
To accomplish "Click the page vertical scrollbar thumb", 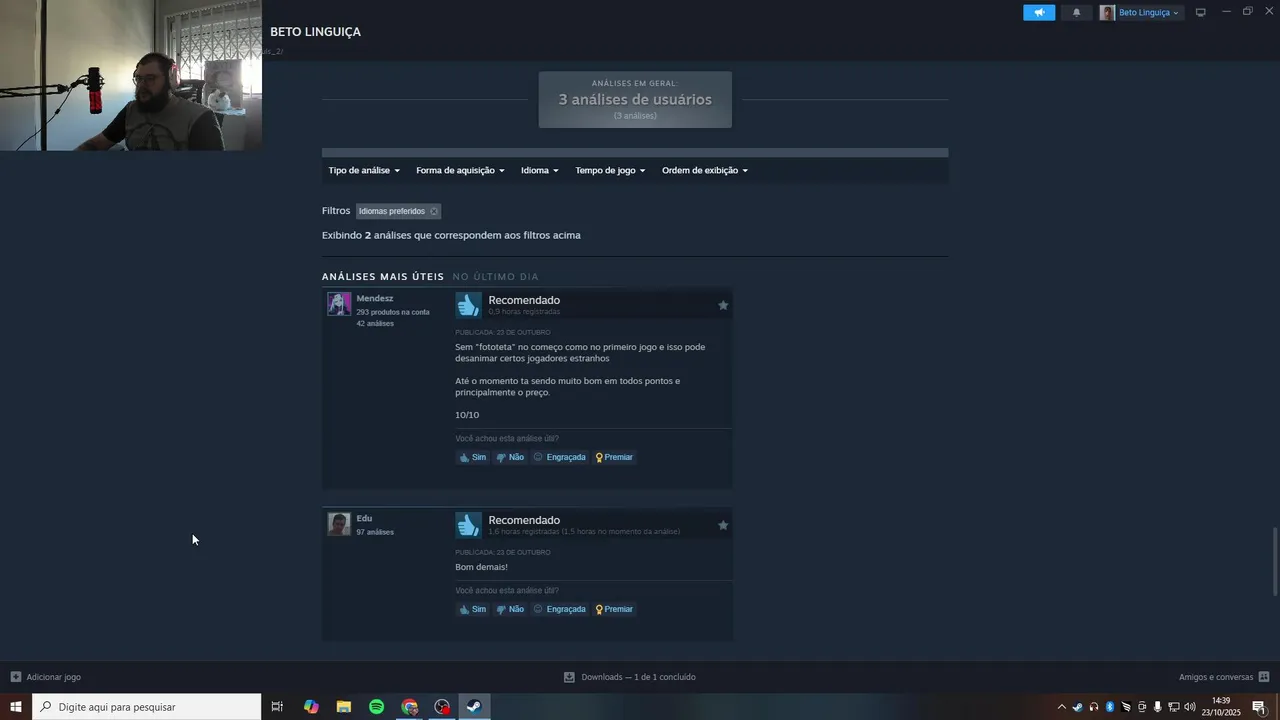I will [1275, 561].
